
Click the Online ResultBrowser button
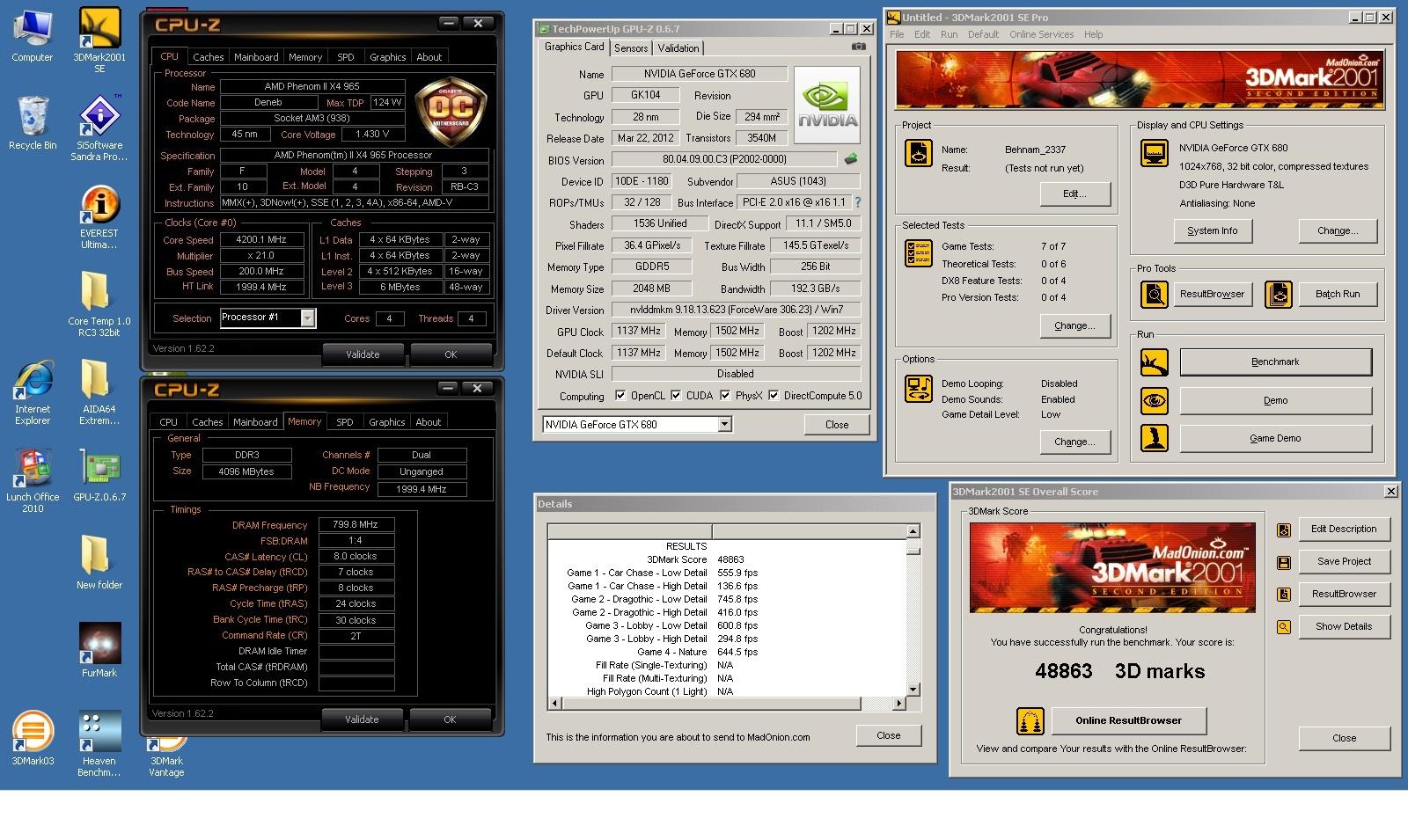click(1128, 721)
